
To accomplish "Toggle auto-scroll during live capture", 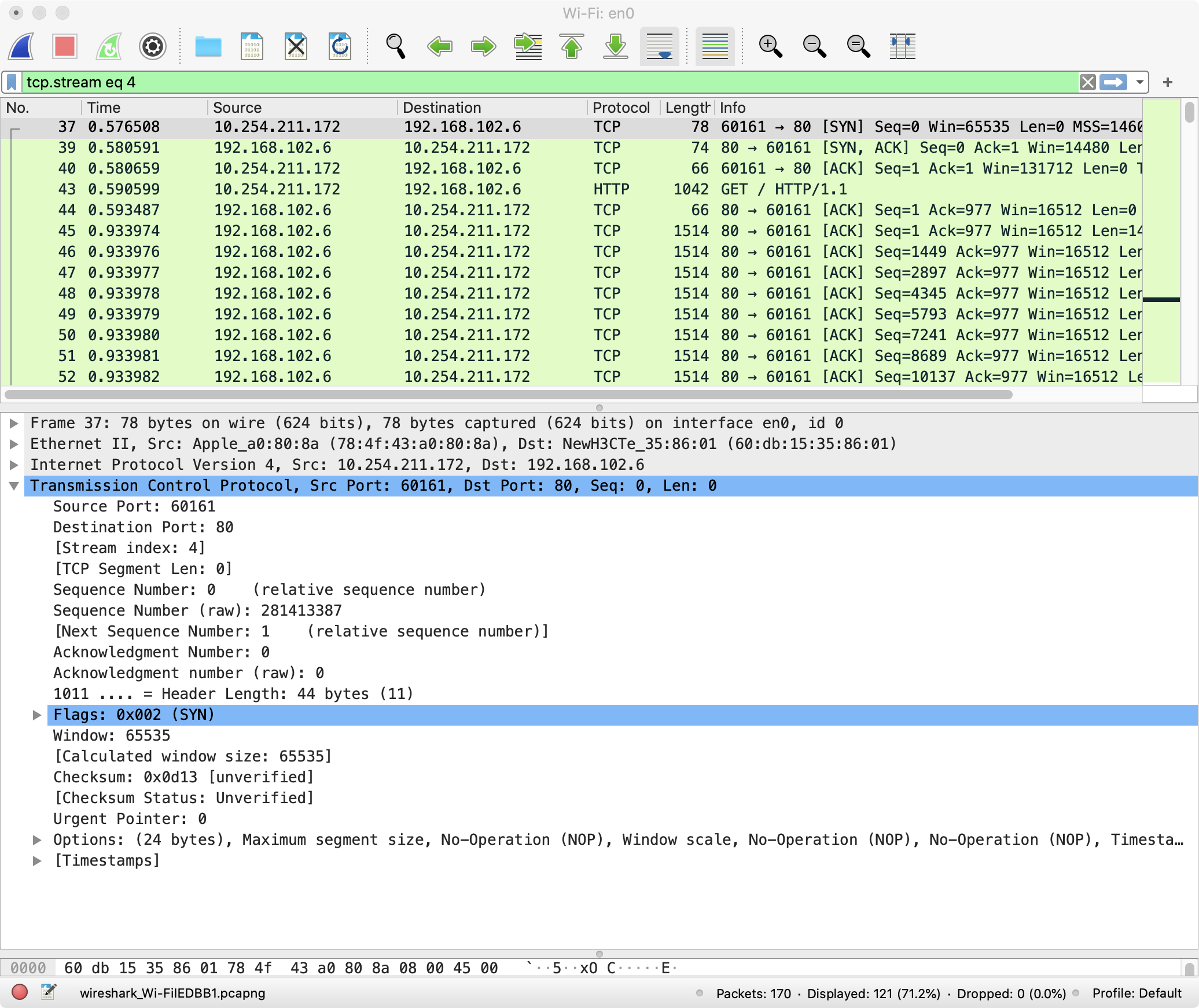I will [x=660, y=46].
